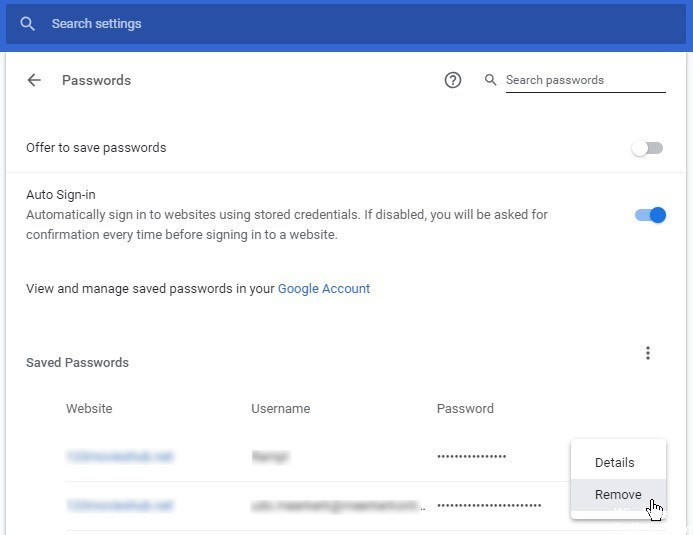This screenshot has width=693, height=535.
Task: Focus the Search settings field
Action: (x=300, y=24)
